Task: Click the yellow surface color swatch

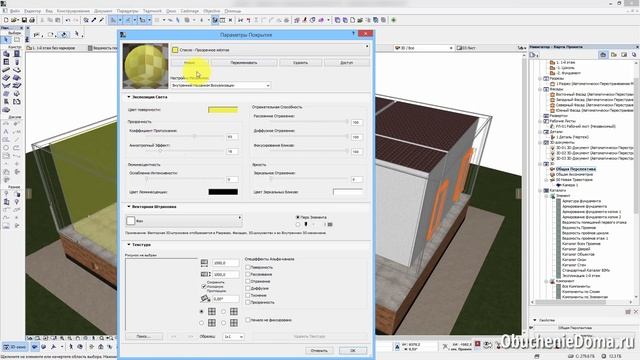Action: tap(223, 110)
